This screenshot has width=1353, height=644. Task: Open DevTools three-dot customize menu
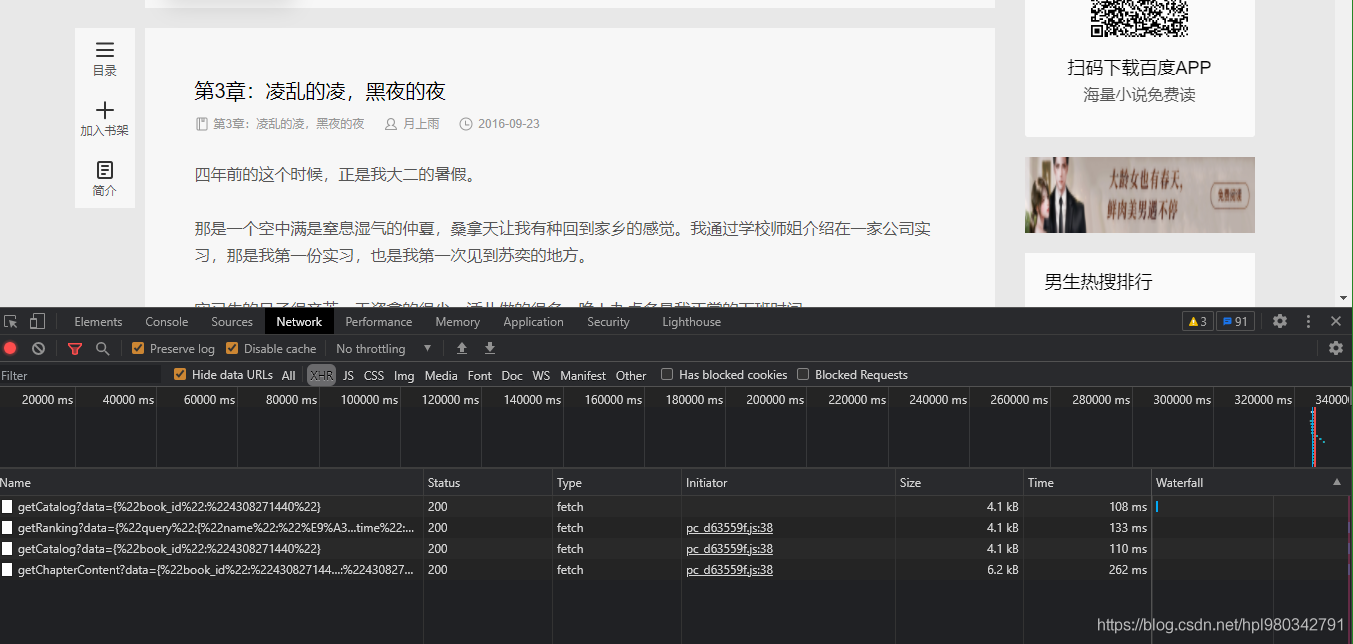1308,322
